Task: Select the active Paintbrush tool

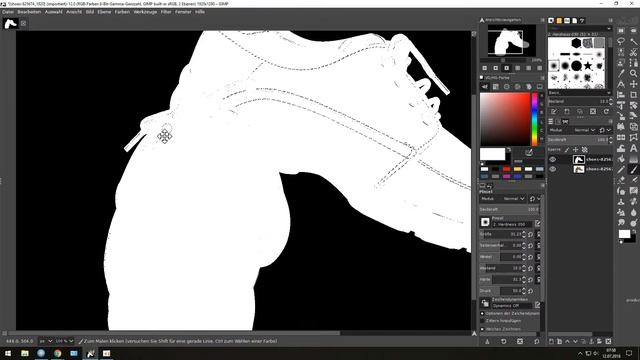Action: pos(633,169)
